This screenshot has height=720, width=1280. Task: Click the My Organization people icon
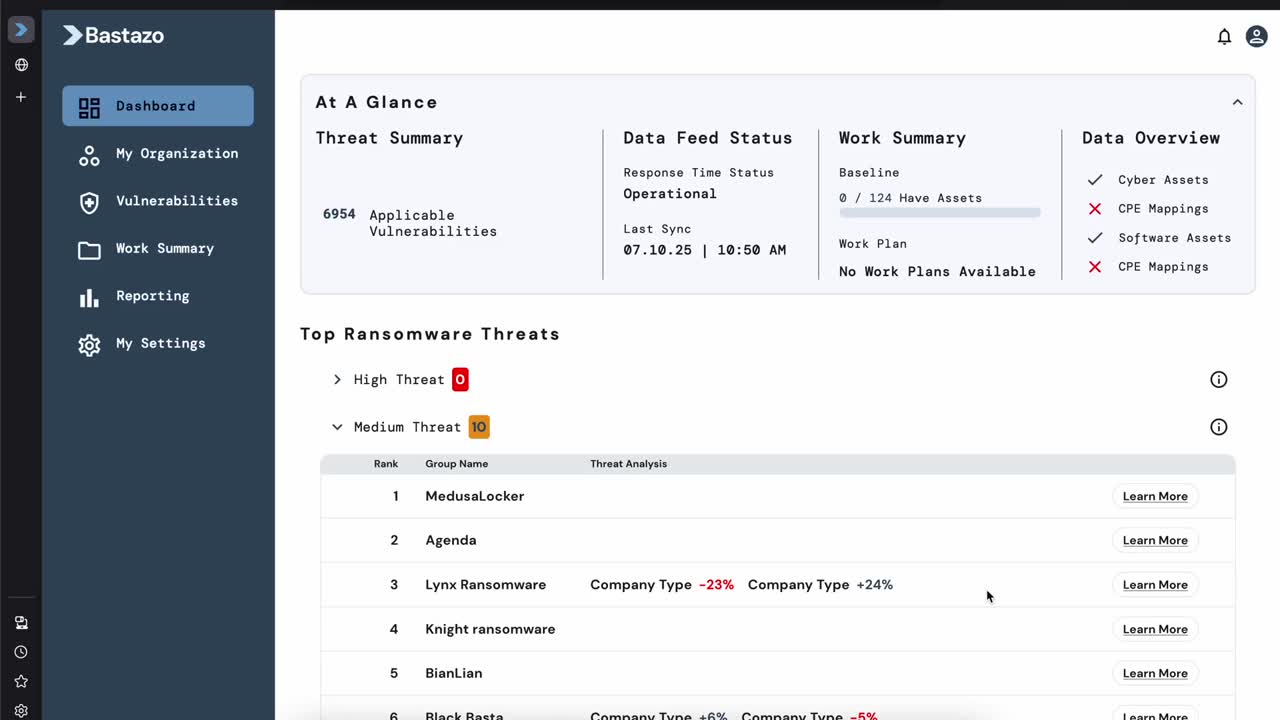pyautogui.click(x=89, y=154)
